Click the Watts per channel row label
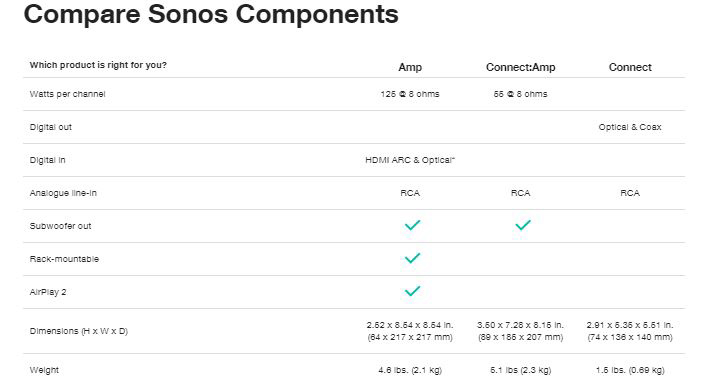 click(x=68, y=94)
